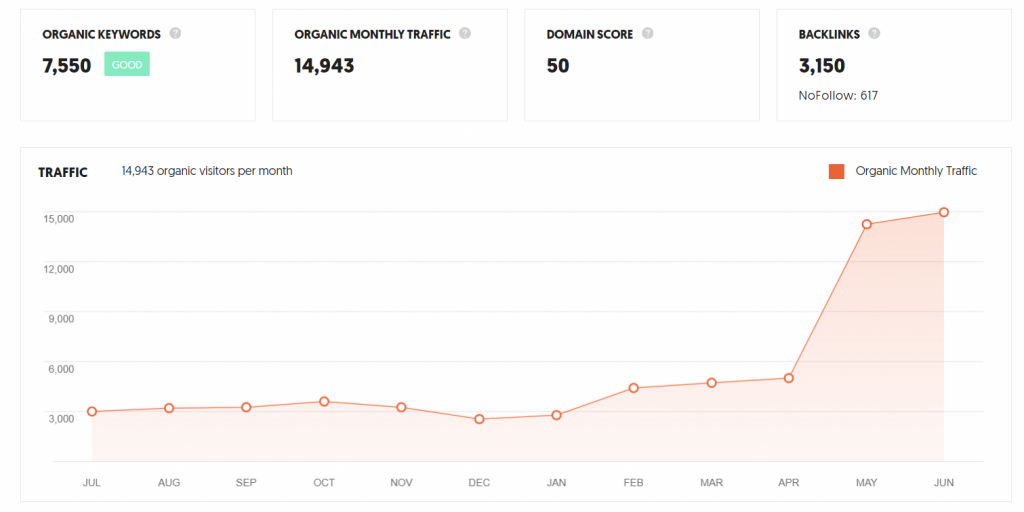
Task: Click the 14,943 organic monthly traffic card value
Action: [x=325, y=65]
